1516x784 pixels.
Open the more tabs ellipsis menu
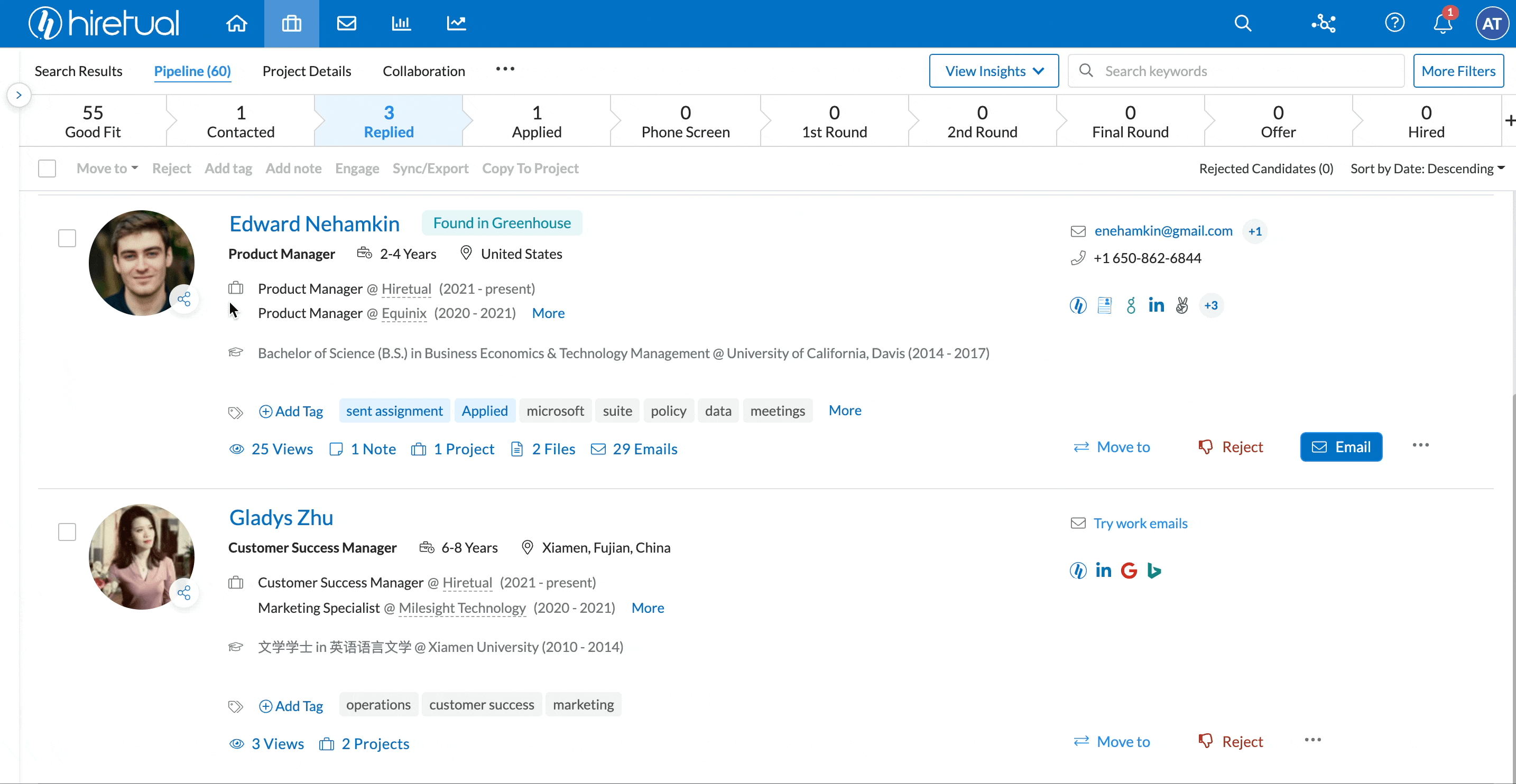point(505,69)
